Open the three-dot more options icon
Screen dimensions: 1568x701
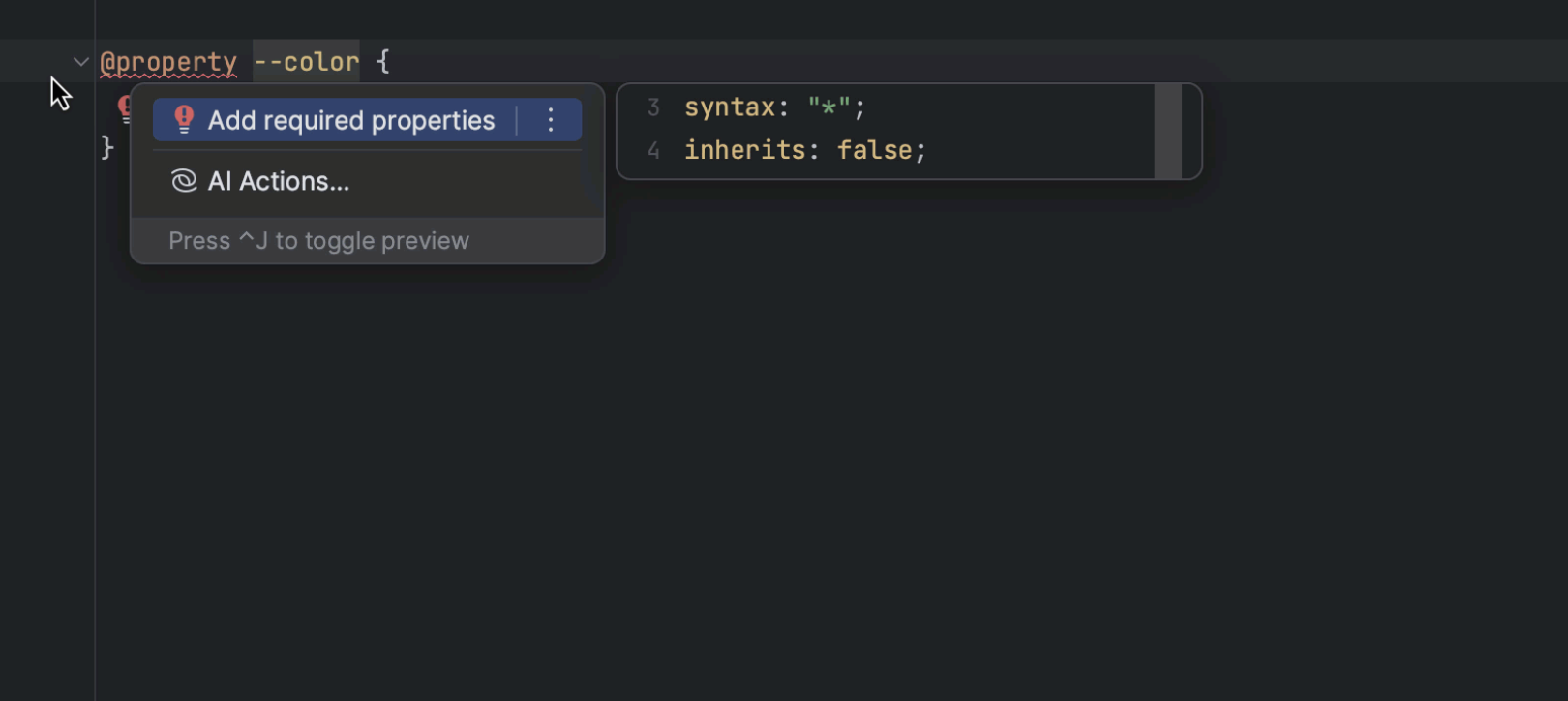pyautogui.click(x=551, y=120)
